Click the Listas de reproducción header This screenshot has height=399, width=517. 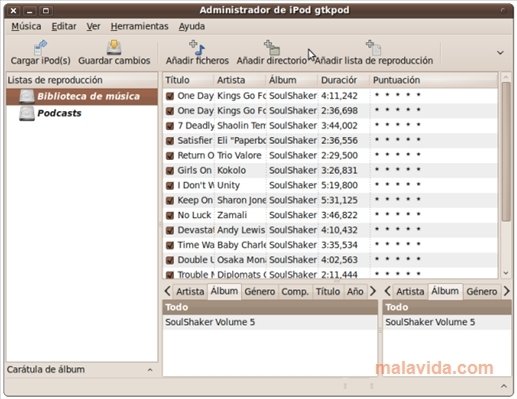pyautogui.click(x=82, y=80)
